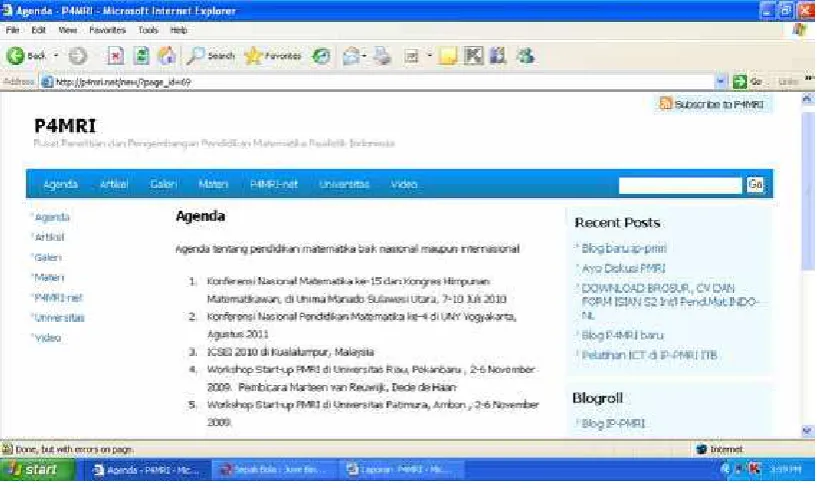Select Artikel in the blue navigation bar
Image resolution: width=817 pixels, height=488 pixels.
pyautogui.click(x=114, y=184)
